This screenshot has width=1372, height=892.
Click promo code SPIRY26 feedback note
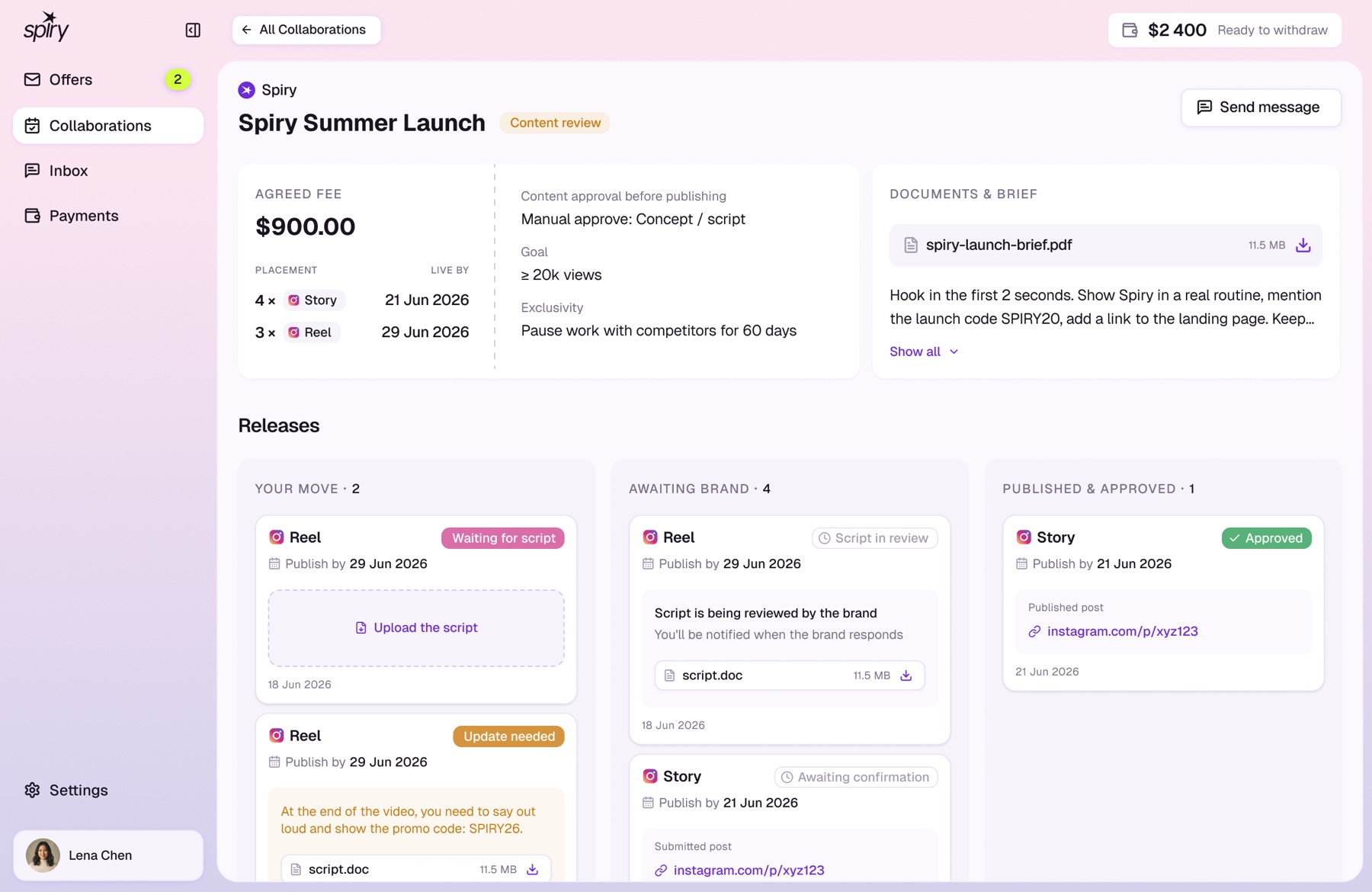(408, 820)
